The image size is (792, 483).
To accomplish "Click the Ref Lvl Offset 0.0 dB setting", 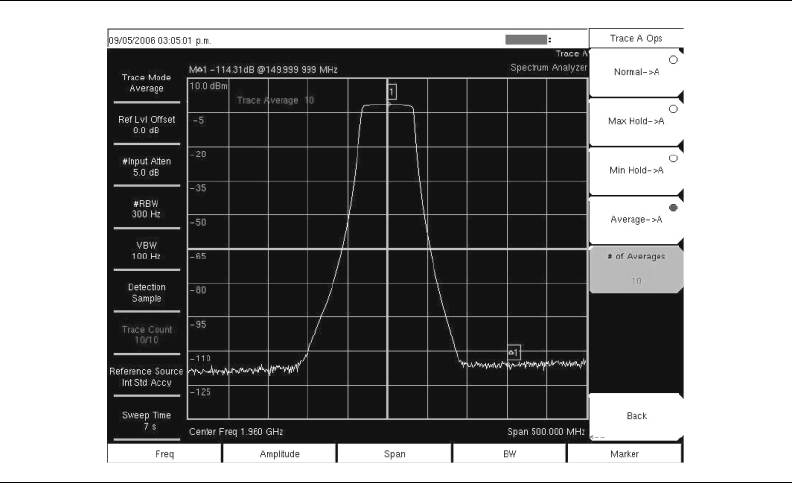I will point(146,125).
